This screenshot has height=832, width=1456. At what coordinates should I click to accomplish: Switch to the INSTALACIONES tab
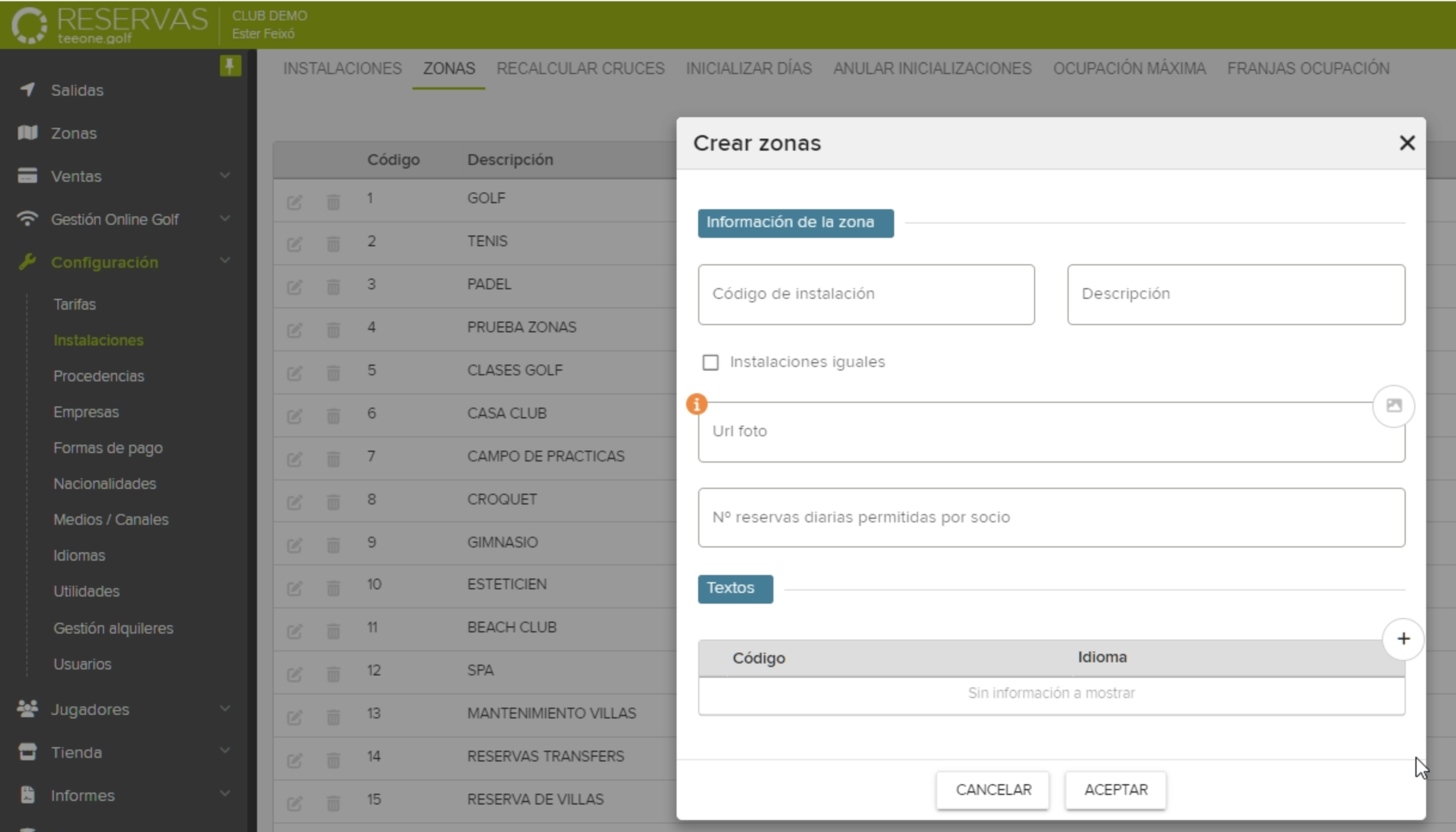click(342, 69)
